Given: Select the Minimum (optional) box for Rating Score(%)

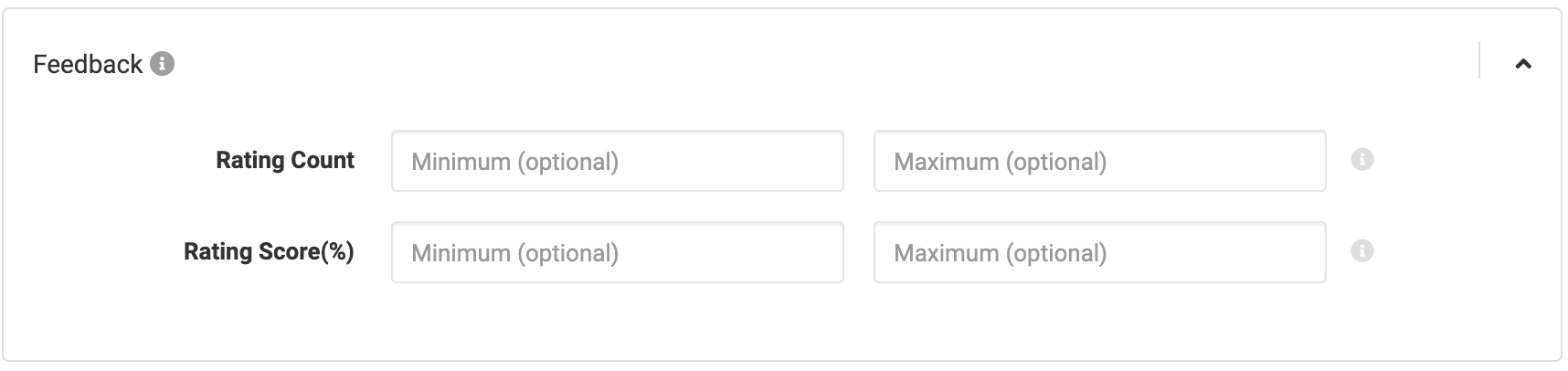Looking at the screenshot, I should (x=618, y=252).
